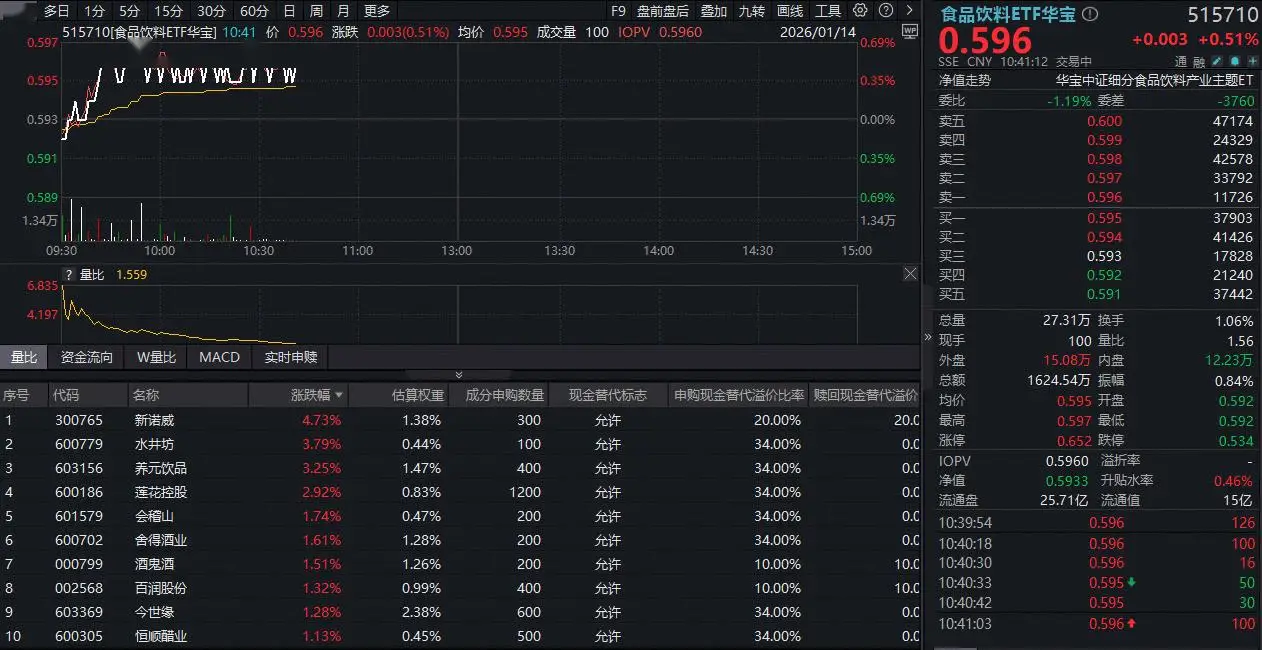This screenshot has width=1262, height=650.
Task: Click the F9 button in the toolbar
Action: click(617, 11)
